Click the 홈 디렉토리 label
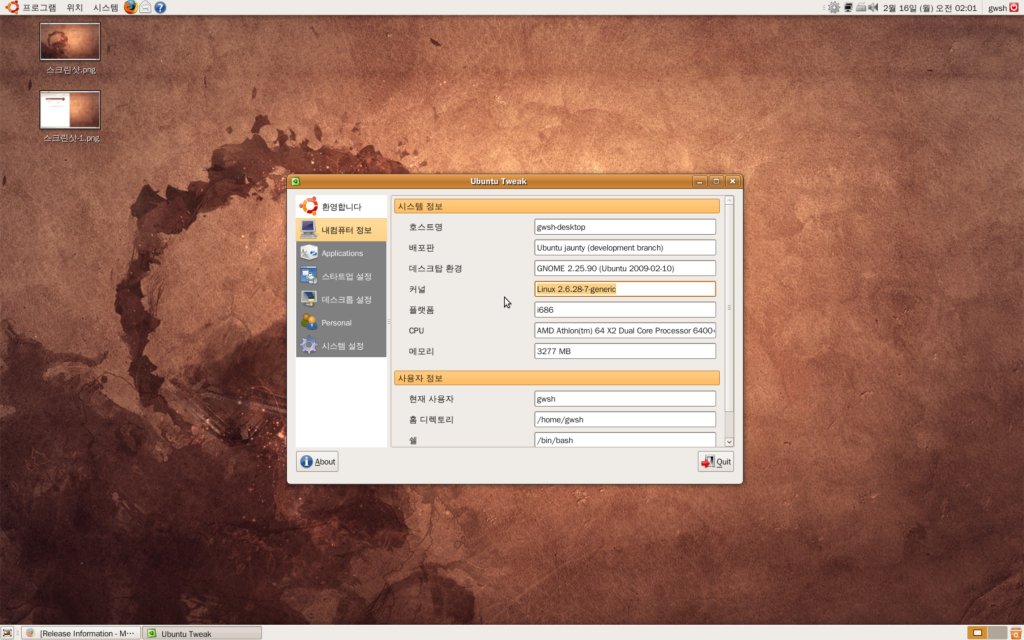This screenshot has width=1024, height=640. point(431,420)
